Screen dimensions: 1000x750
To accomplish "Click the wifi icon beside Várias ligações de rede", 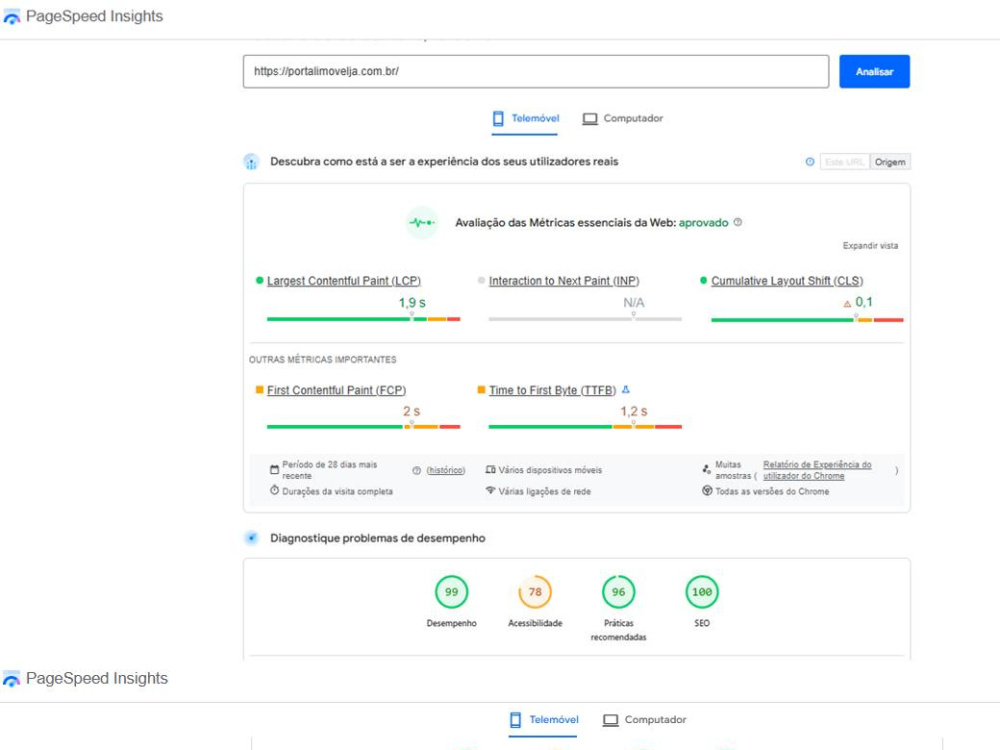I will pyautogui.click(x=490, y=490).
